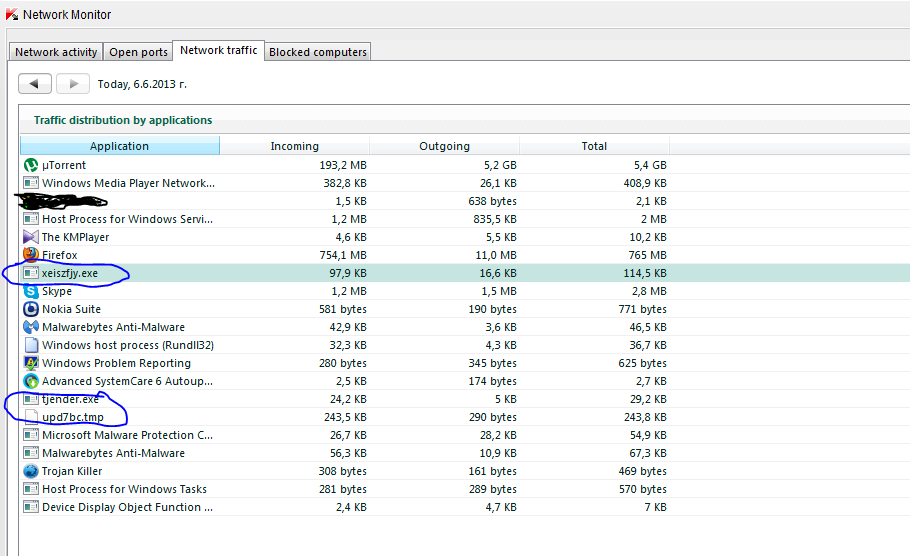Image resolution: width=910 pixels, height=556 pixels.
Task: Sort by the Application column header
Action: 120,146
